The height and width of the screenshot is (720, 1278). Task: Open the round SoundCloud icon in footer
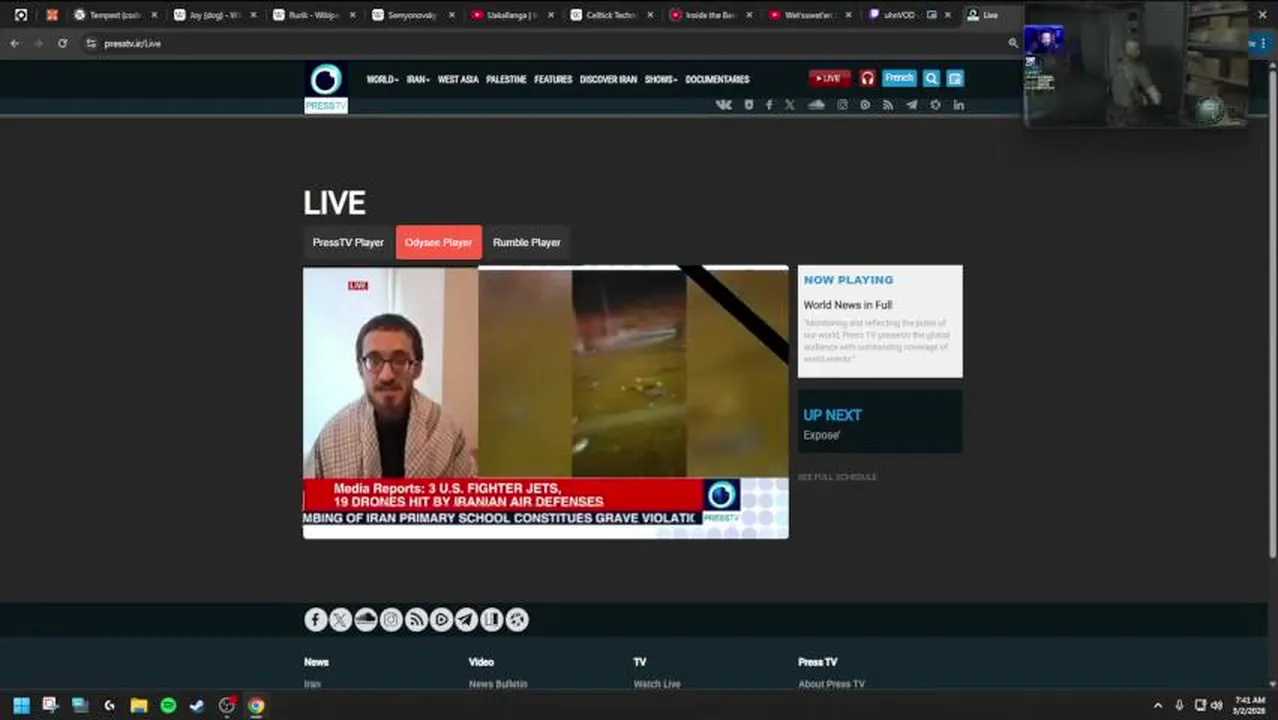tap(366, 620)
